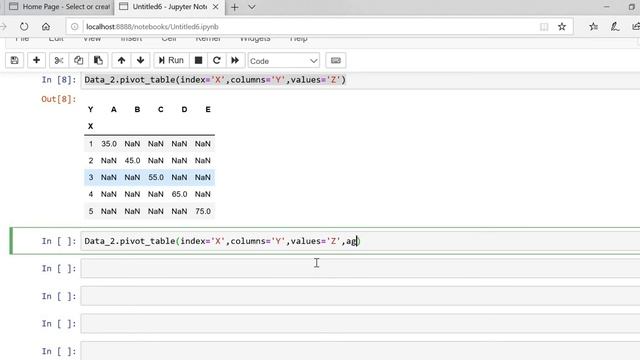This screenshot has width=640, height=360.
Task: Click the active cell with pivot_table ag code
Action: coord(360,241)
